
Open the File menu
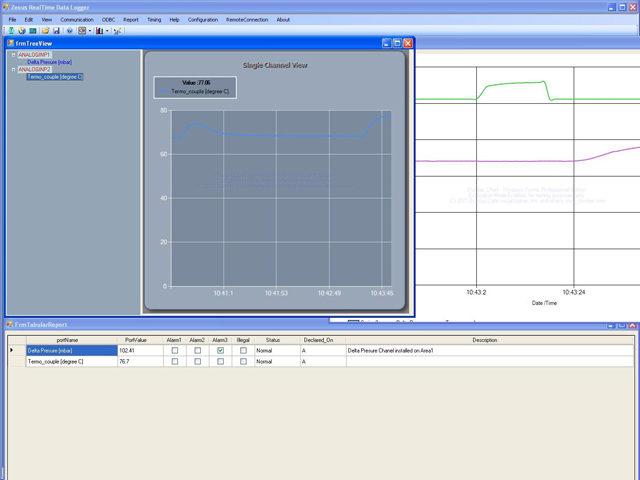pos(12,20)
